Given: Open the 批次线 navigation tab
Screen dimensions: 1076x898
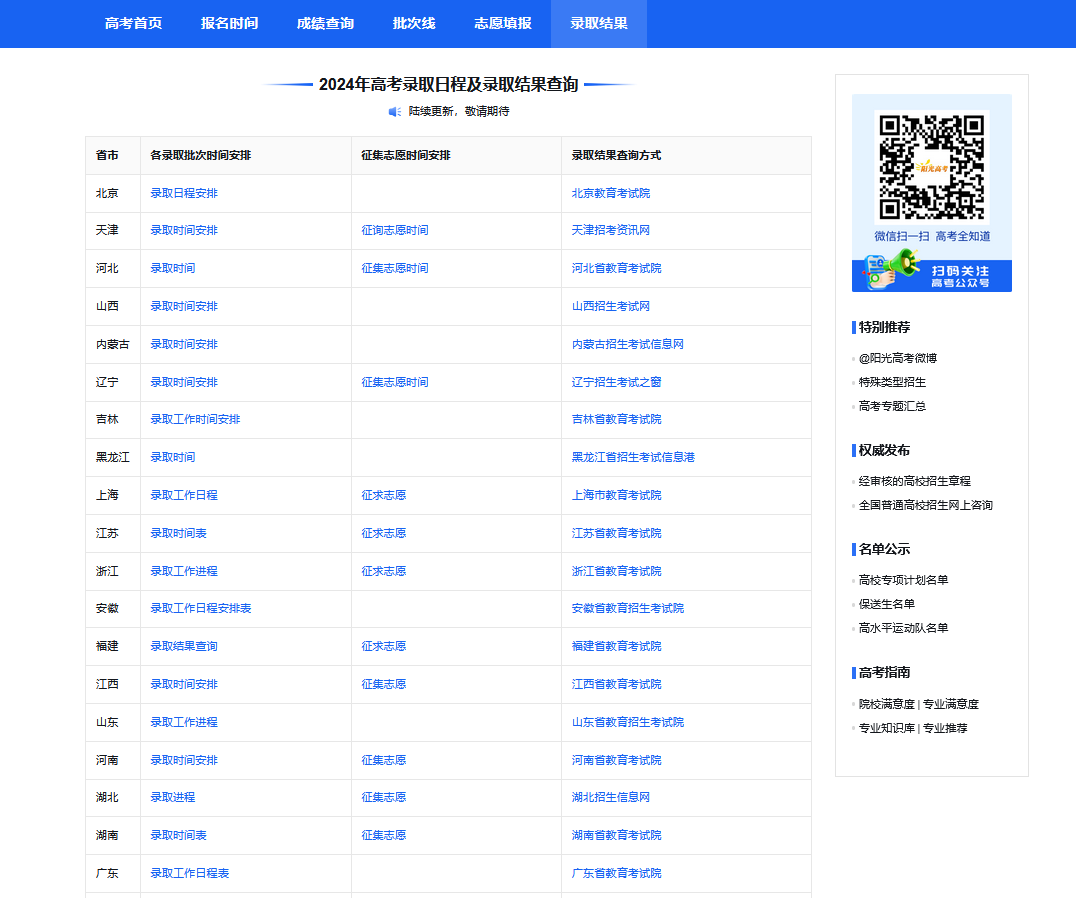Looking at the screenshot, I should click(415, 24).
